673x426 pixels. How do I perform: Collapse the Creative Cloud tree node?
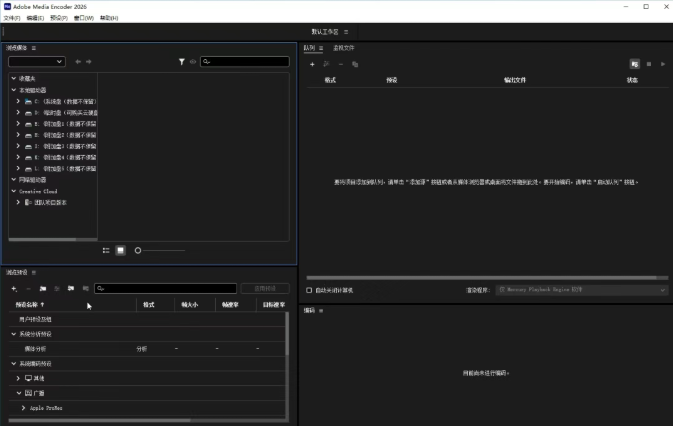point(14,191)
